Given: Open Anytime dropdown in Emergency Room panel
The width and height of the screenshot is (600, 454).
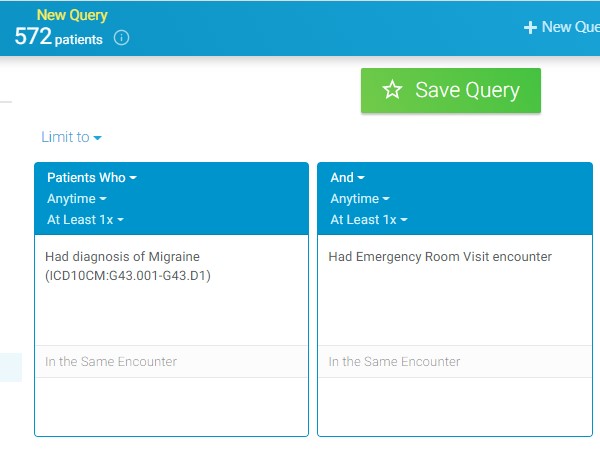Looking at the screenshot, I should [x=360, y=199].
